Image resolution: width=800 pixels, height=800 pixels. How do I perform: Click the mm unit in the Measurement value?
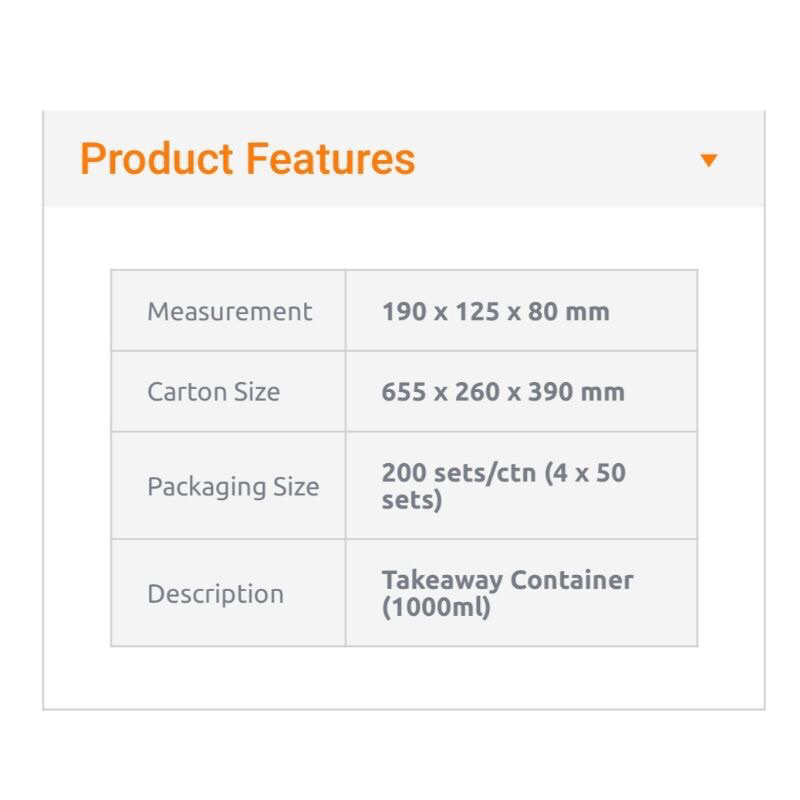point(588,311)
